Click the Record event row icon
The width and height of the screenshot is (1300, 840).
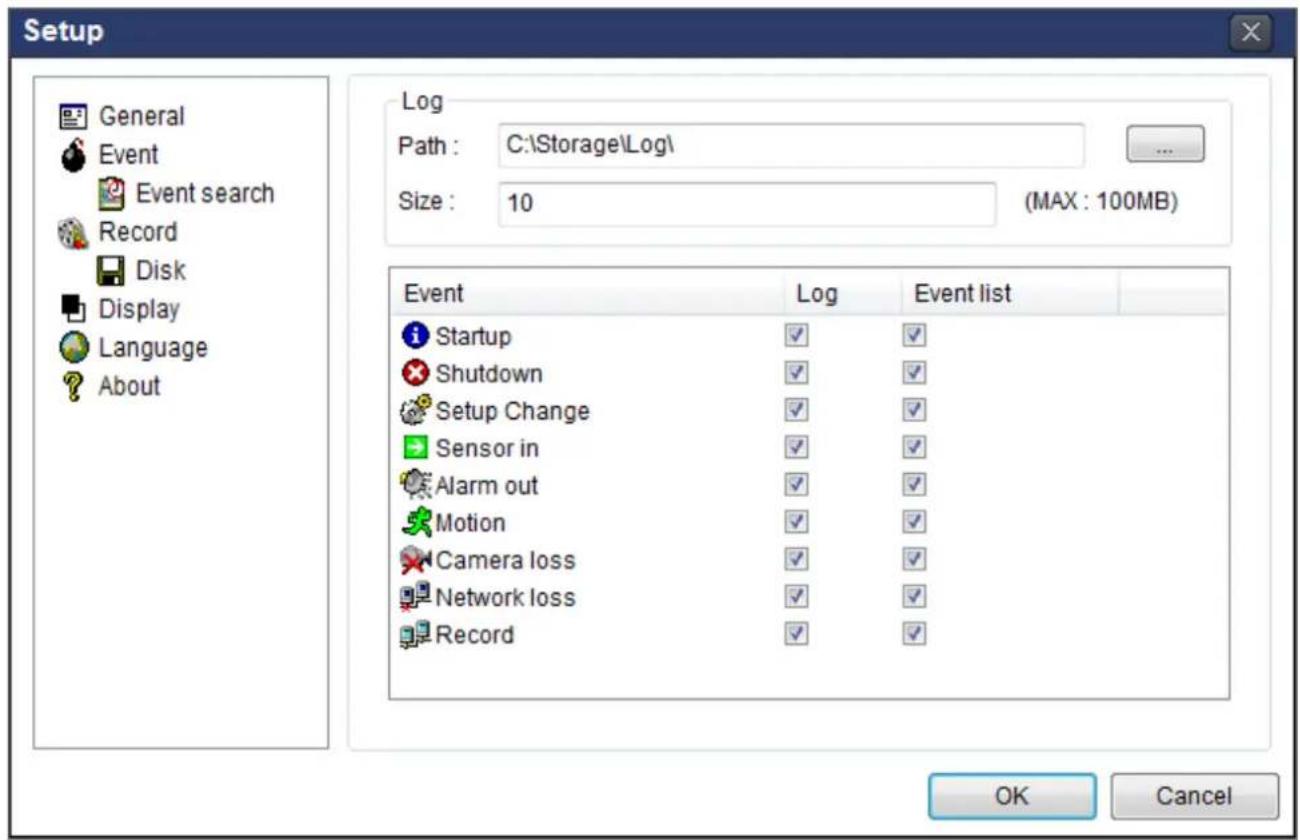416,634
